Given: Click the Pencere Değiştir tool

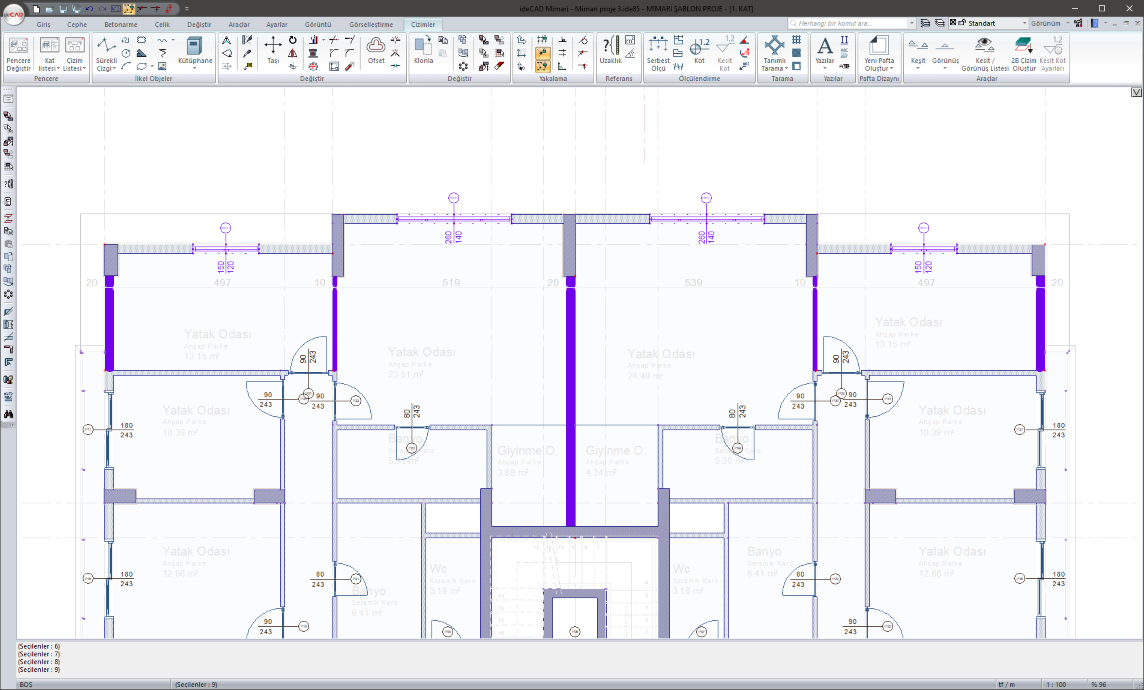Looking at the screenshot, I should (18, 54).
